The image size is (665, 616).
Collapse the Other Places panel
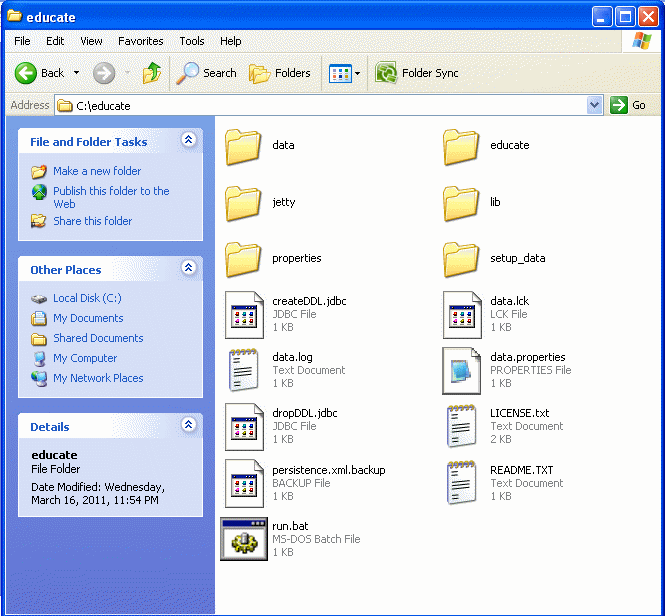point(188,269)
